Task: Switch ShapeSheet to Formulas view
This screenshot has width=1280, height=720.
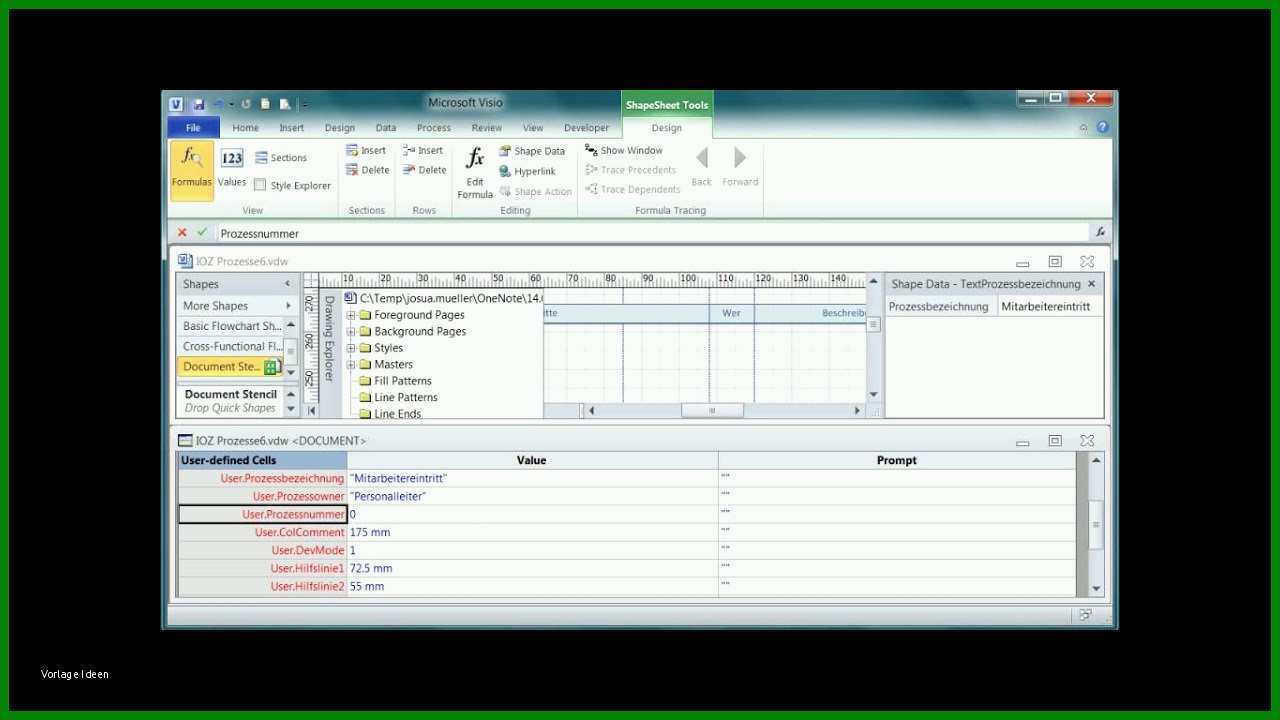Action: [x=191, y=169]
